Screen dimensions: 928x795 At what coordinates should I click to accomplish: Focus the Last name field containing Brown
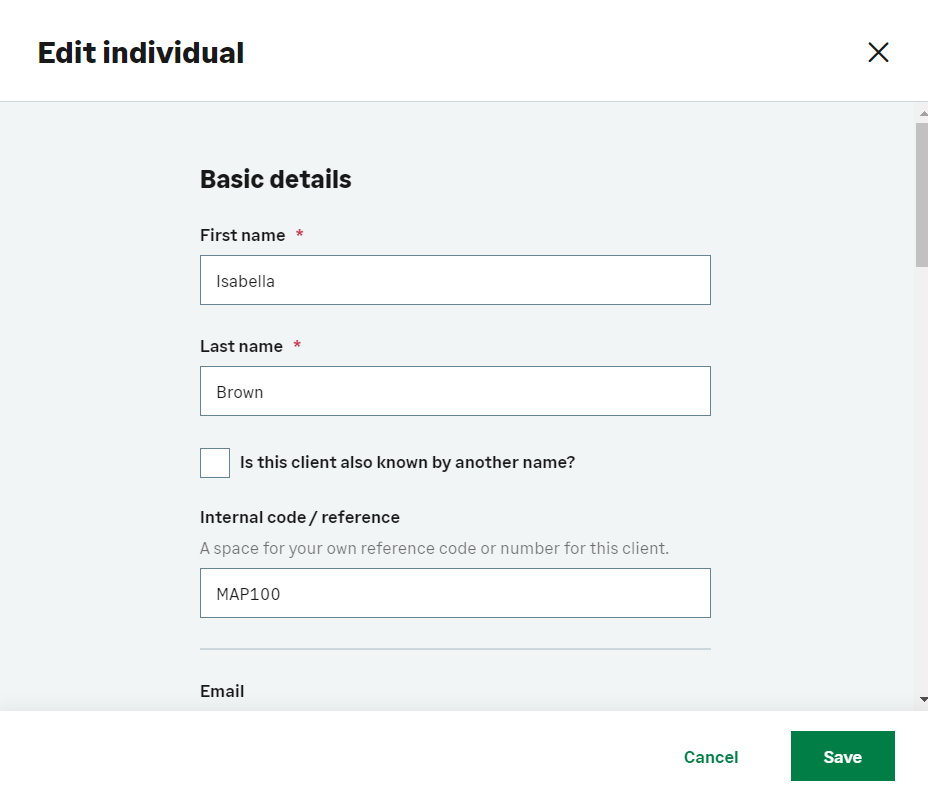(x=455, y=391)
